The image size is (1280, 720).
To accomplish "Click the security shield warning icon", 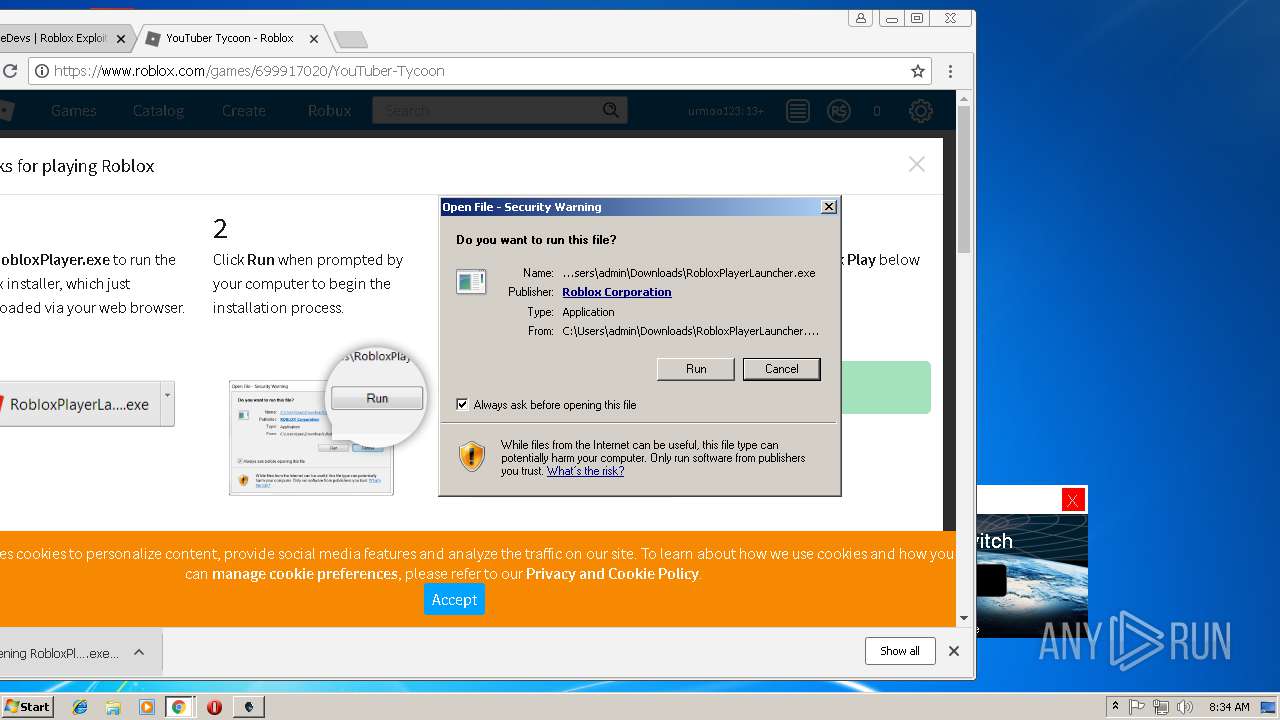I will pos(472,457).
